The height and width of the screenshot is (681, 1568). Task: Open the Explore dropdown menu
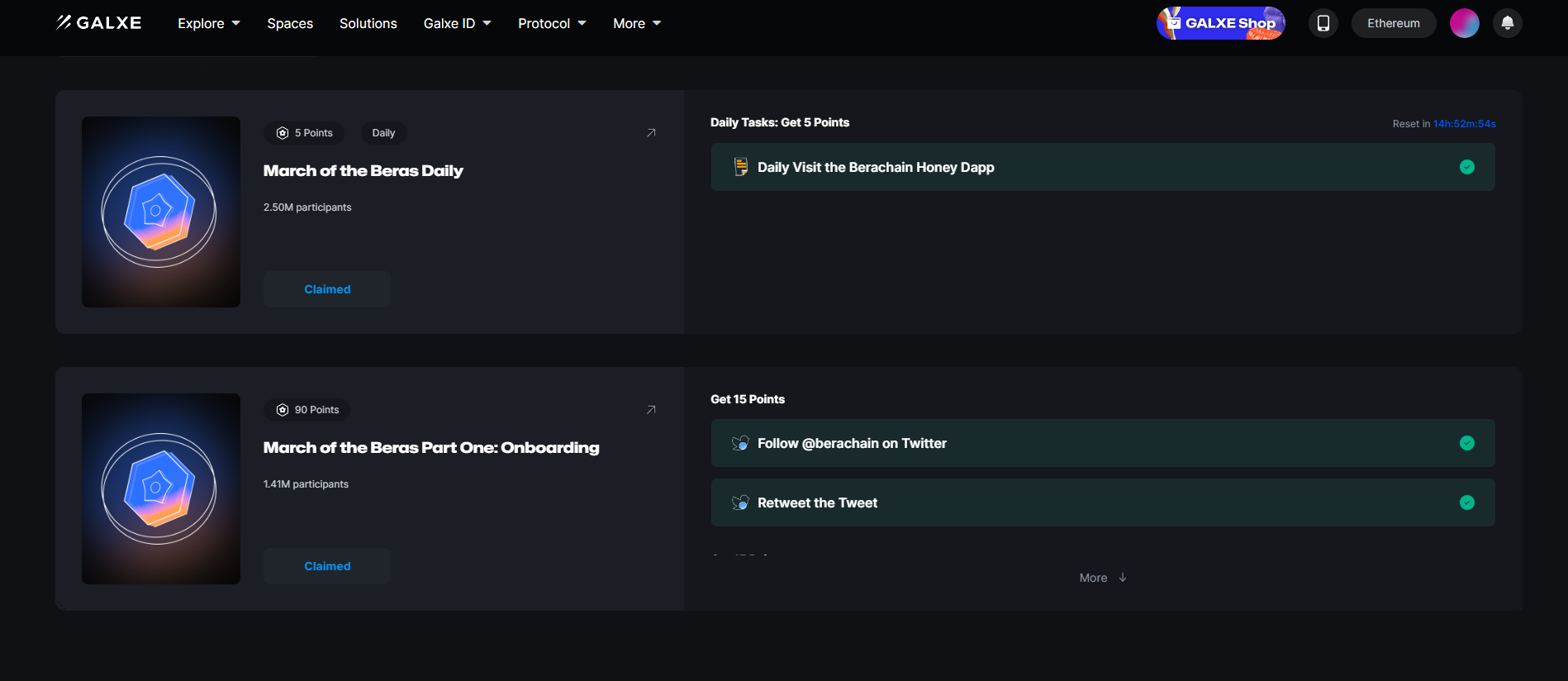(209, 23)
